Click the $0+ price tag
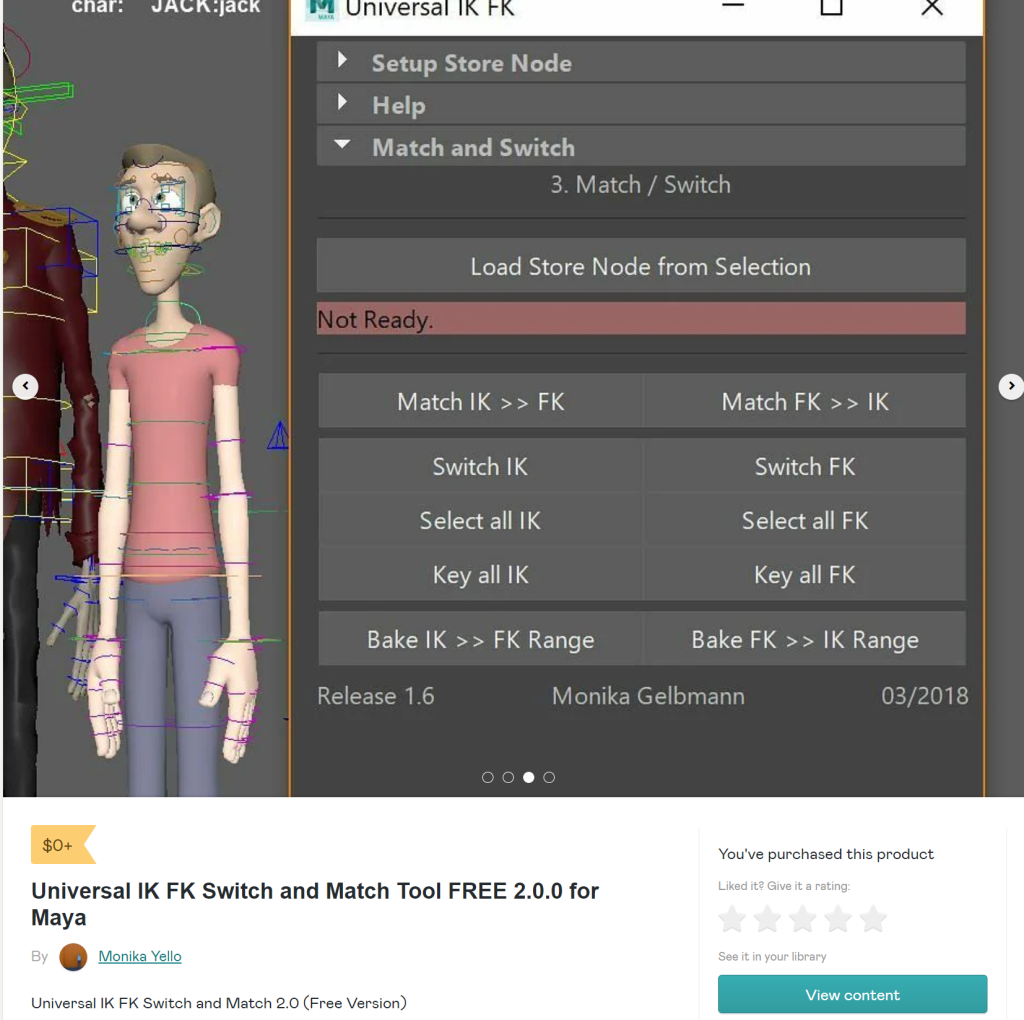1024x1020 pixels. [63, 845]
